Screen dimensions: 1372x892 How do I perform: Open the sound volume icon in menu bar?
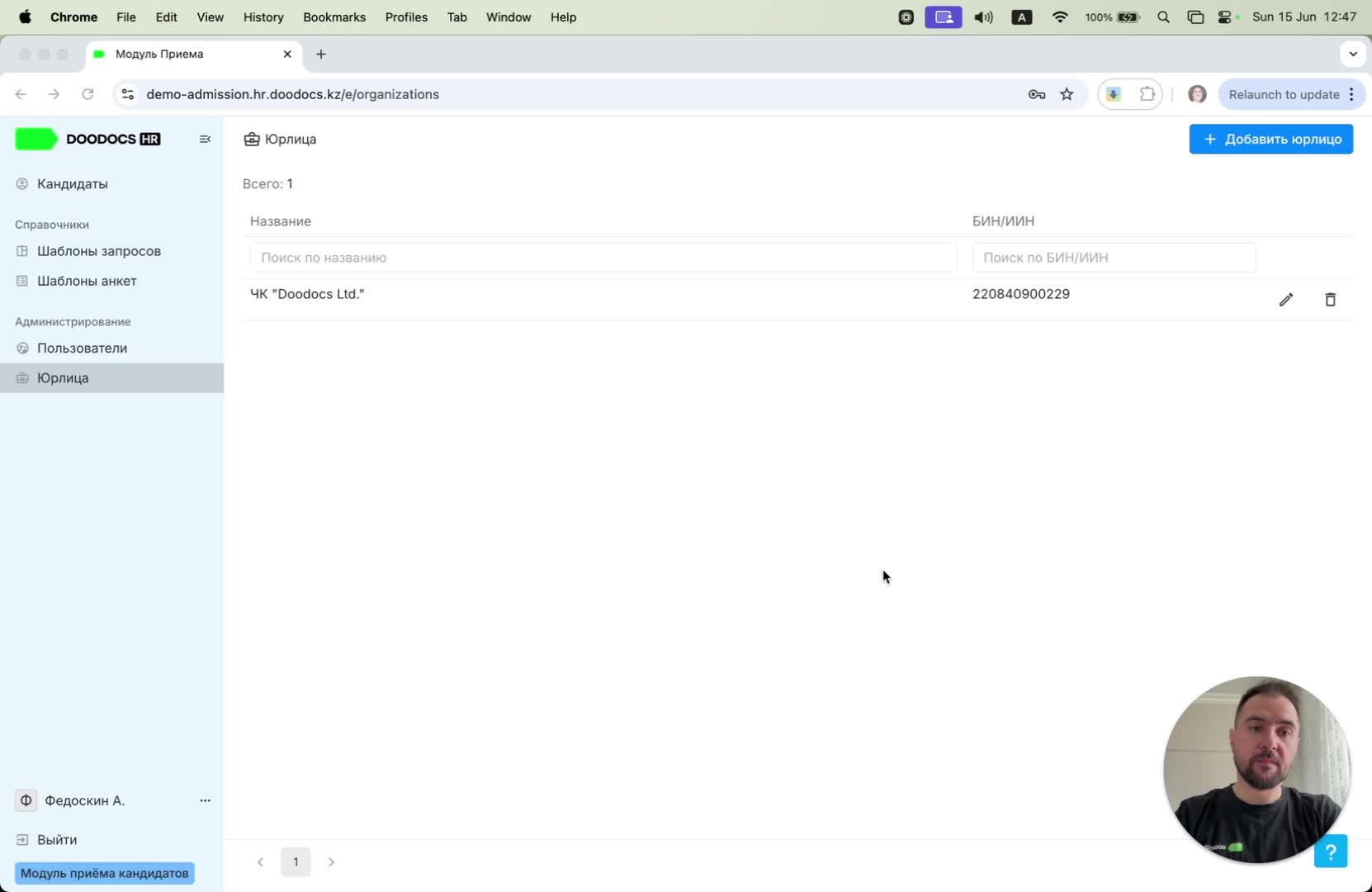pyautogui.click(x=983, y=17)
